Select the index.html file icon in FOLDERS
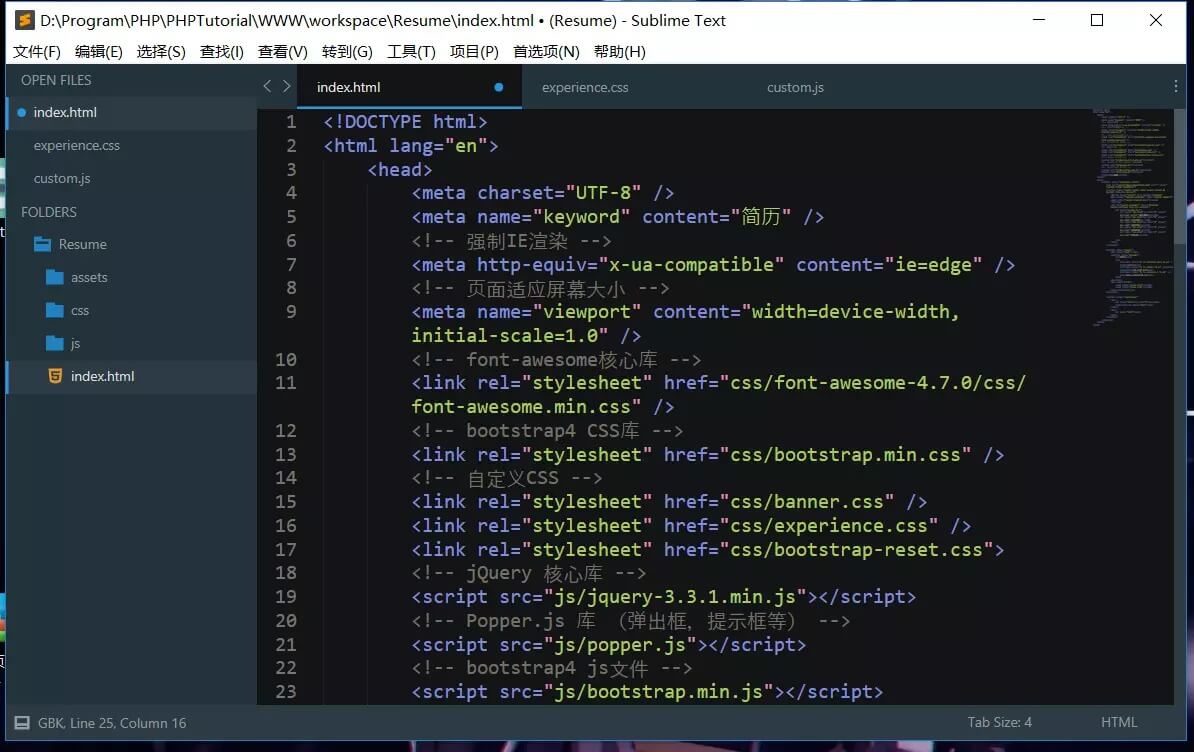Screen dimensions: 1194x752 [x=55, y=376]
